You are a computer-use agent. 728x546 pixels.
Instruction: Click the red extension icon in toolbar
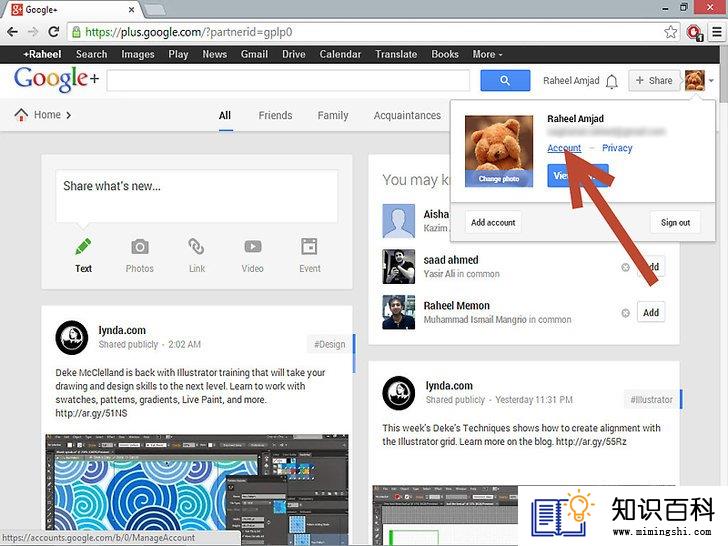[695, 32]
